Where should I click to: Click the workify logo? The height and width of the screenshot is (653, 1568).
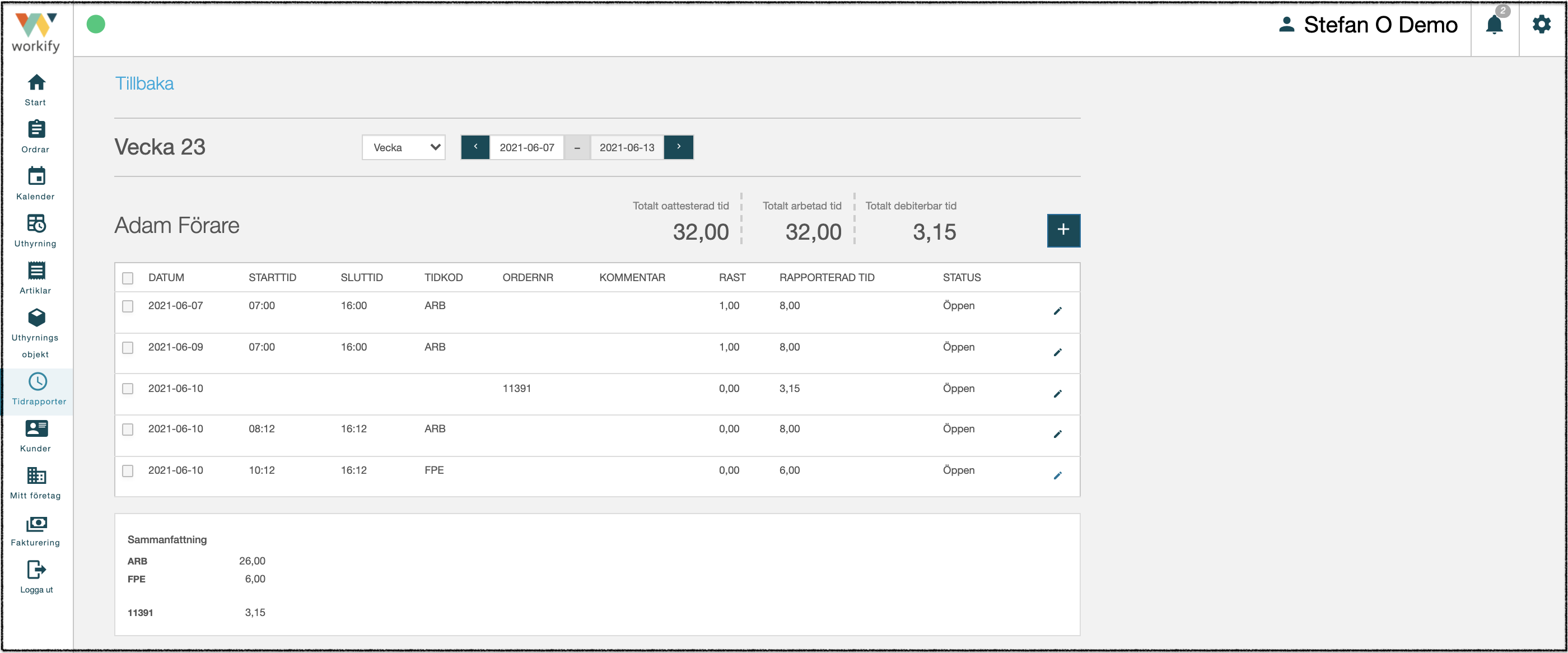click(x=36, y=32)
